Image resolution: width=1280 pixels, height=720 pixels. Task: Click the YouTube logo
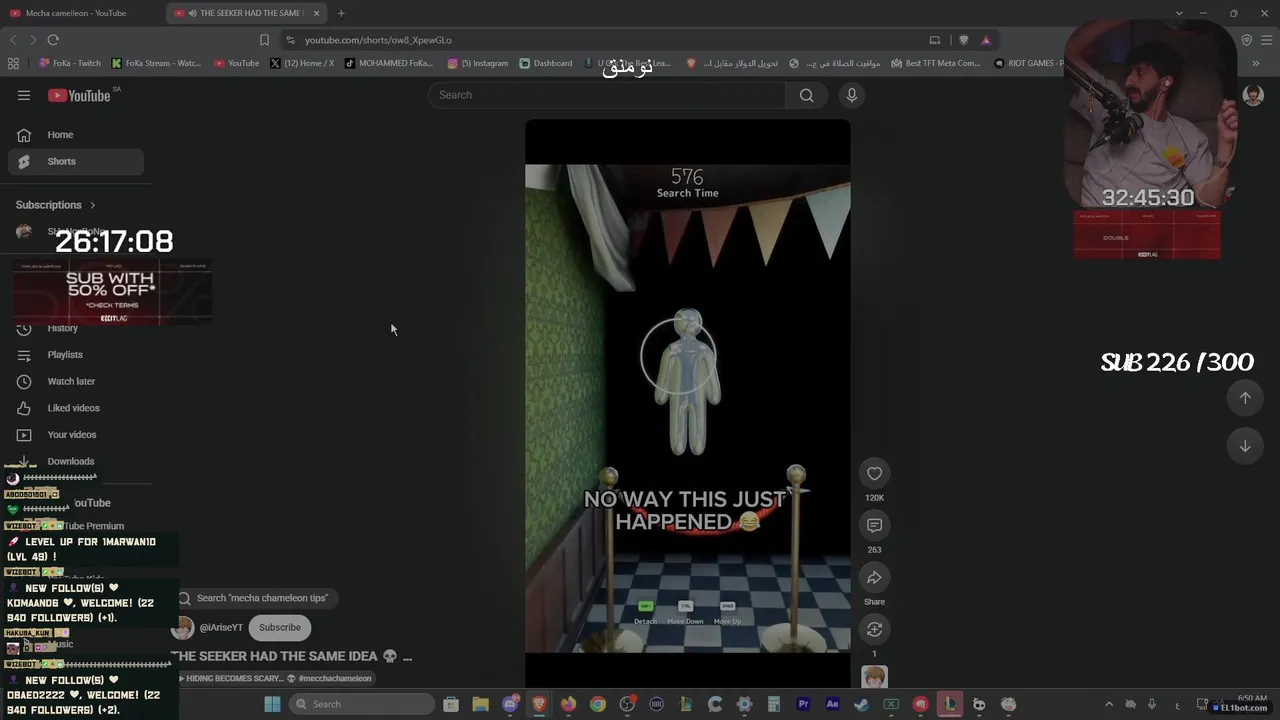(x=79, y=95)
